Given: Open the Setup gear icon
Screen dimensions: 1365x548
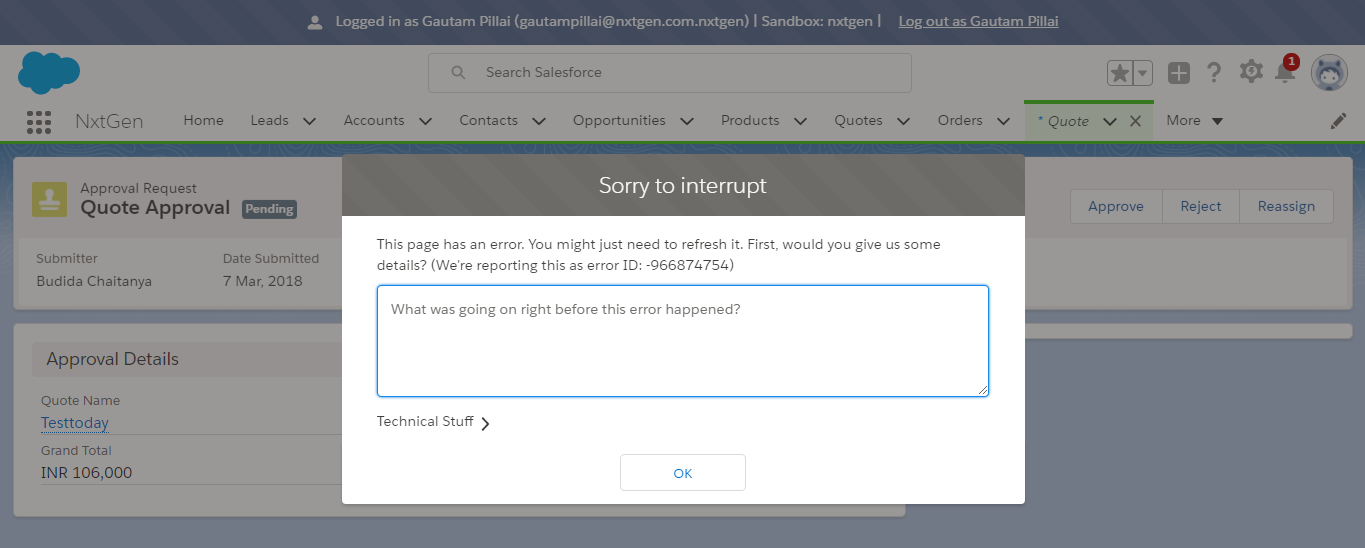Looking at the screenshot, I should (1251, 72).
